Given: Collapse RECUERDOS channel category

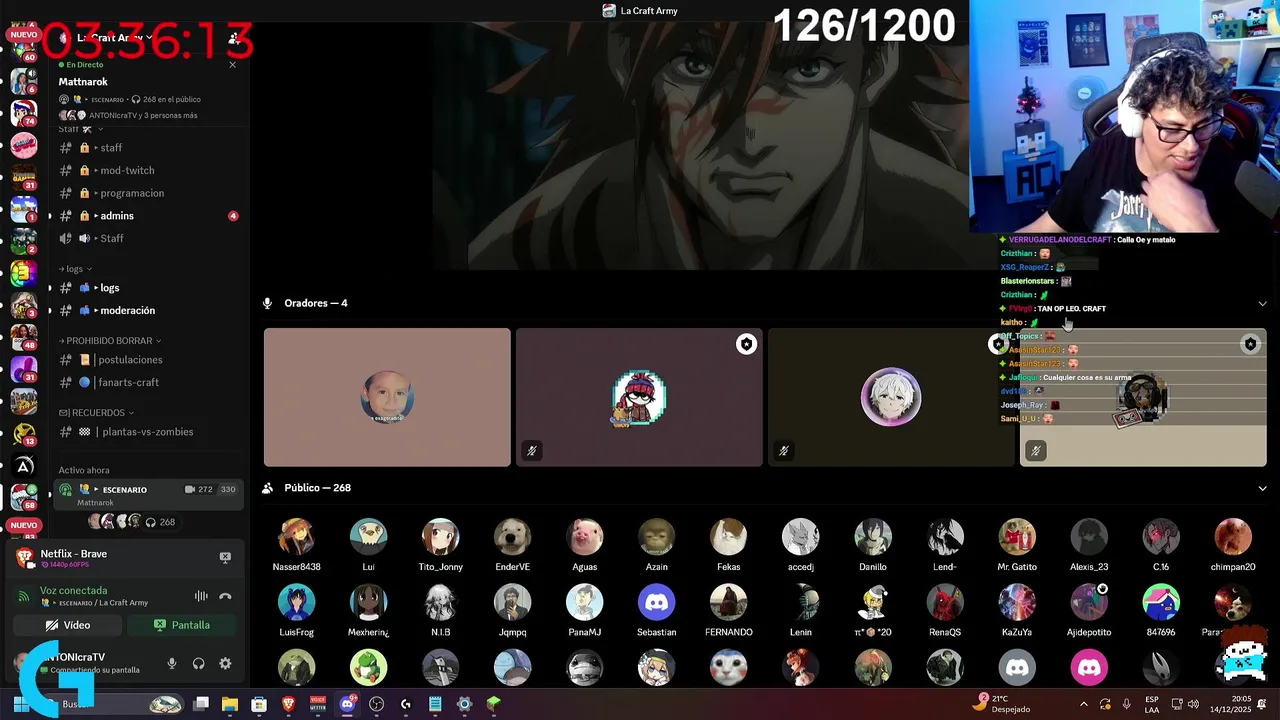Looking at the screenshot, I should [97, 412].
